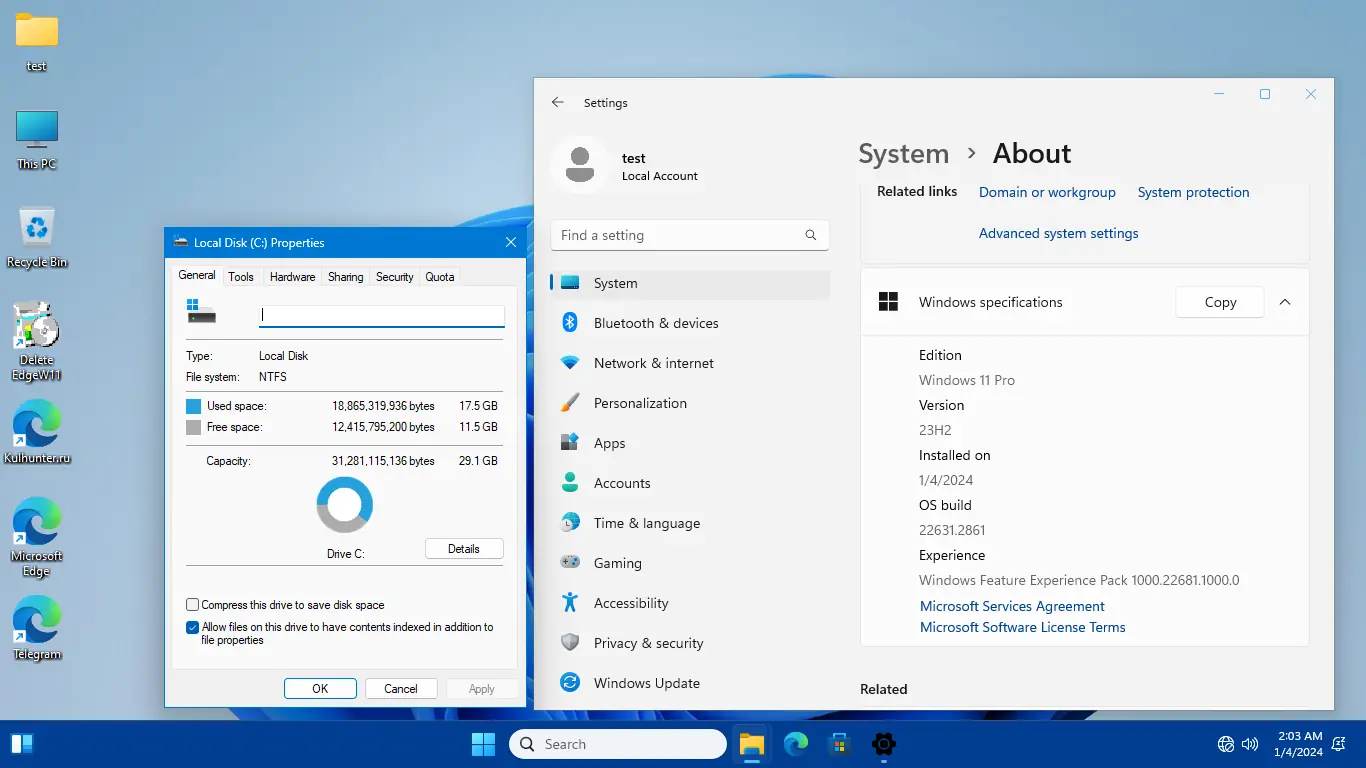Click the Settings back arrow

[558, 102]
